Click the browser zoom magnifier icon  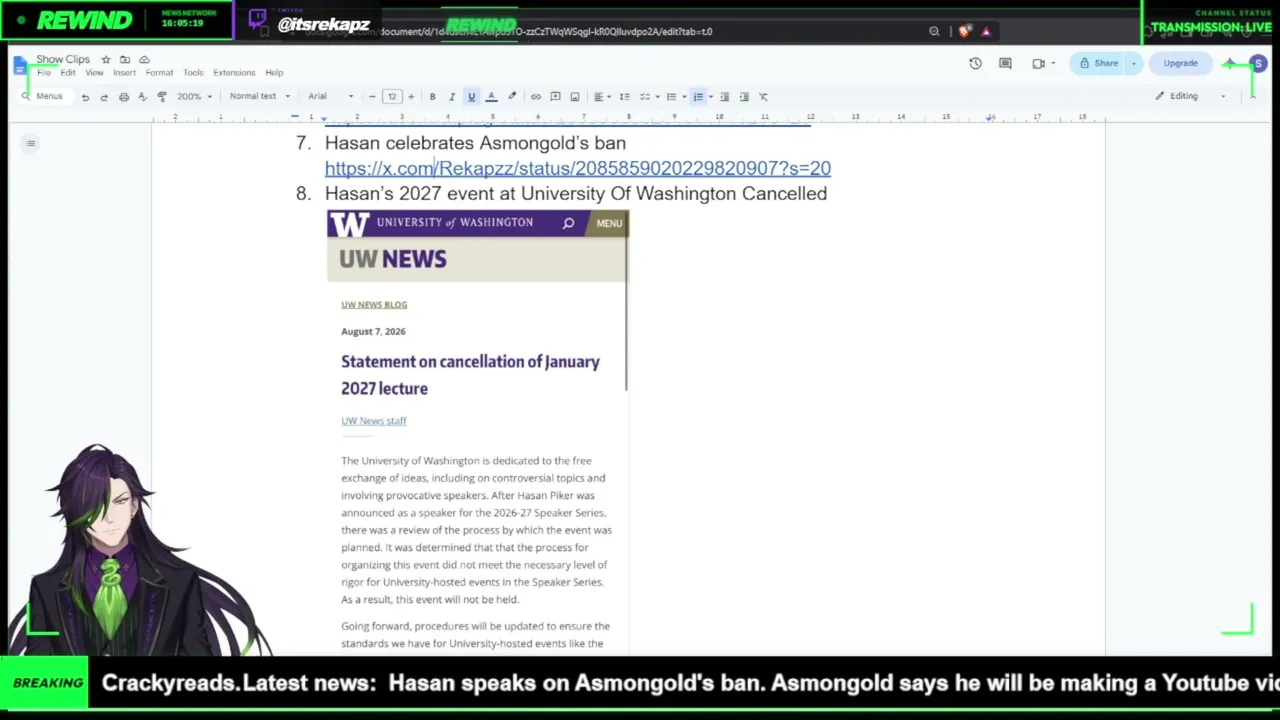pyautogui.click(x=934, y=32)
